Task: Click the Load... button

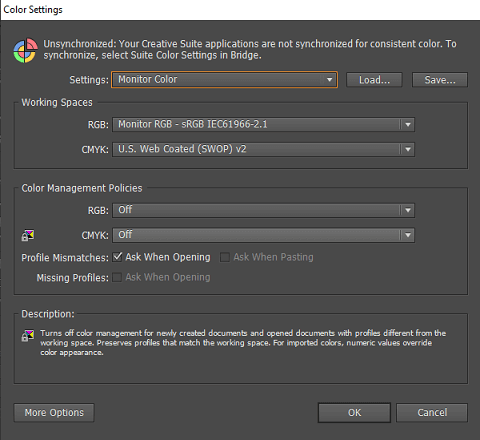Action: pyautogui.click(x=374, y=80)
